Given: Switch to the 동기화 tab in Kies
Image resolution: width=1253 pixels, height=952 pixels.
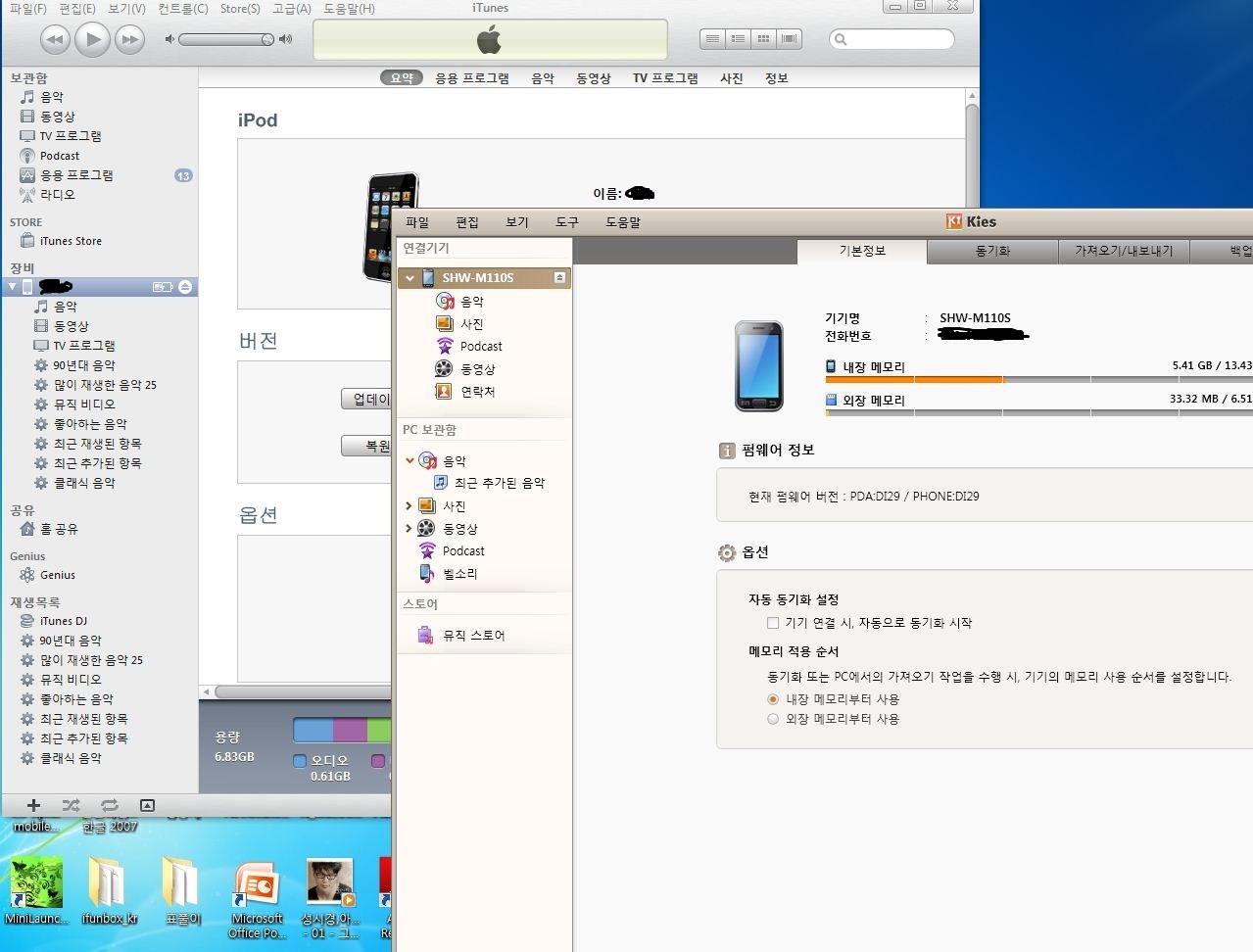Looking at the screenshot, I should coord(992,252).
